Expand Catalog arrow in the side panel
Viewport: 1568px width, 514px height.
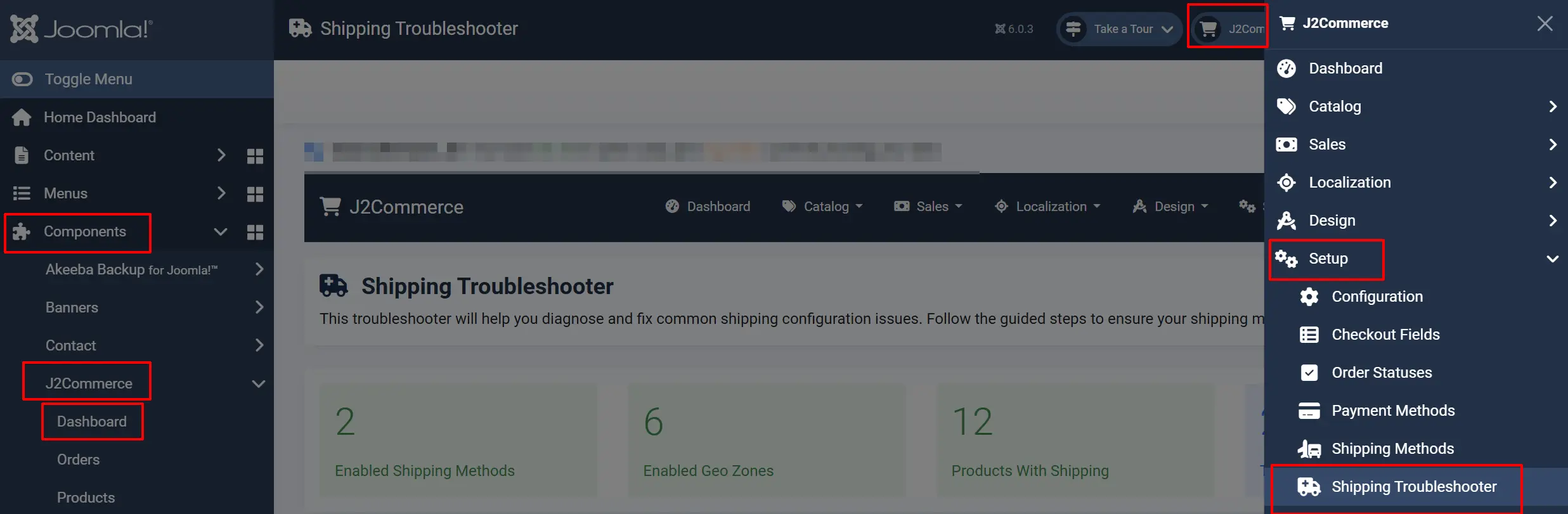coord(1553,106)
